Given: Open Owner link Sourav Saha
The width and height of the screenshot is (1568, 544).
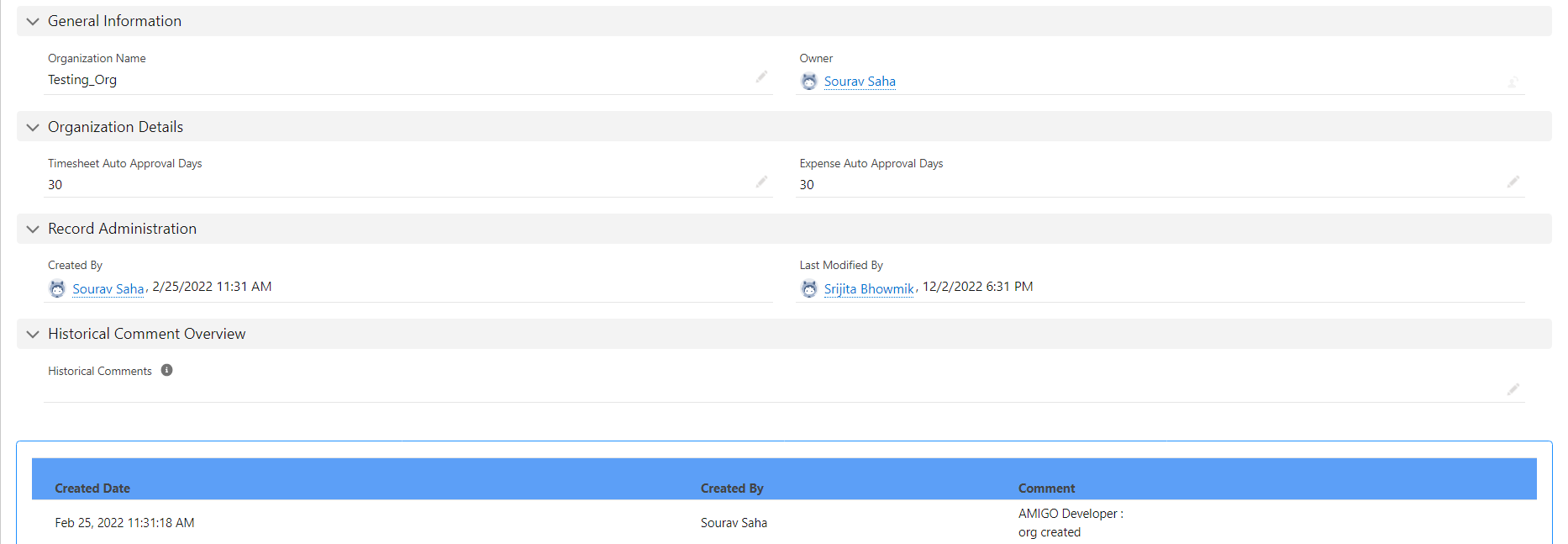Looking at the screenshot, I should click(x=860, y=82).
